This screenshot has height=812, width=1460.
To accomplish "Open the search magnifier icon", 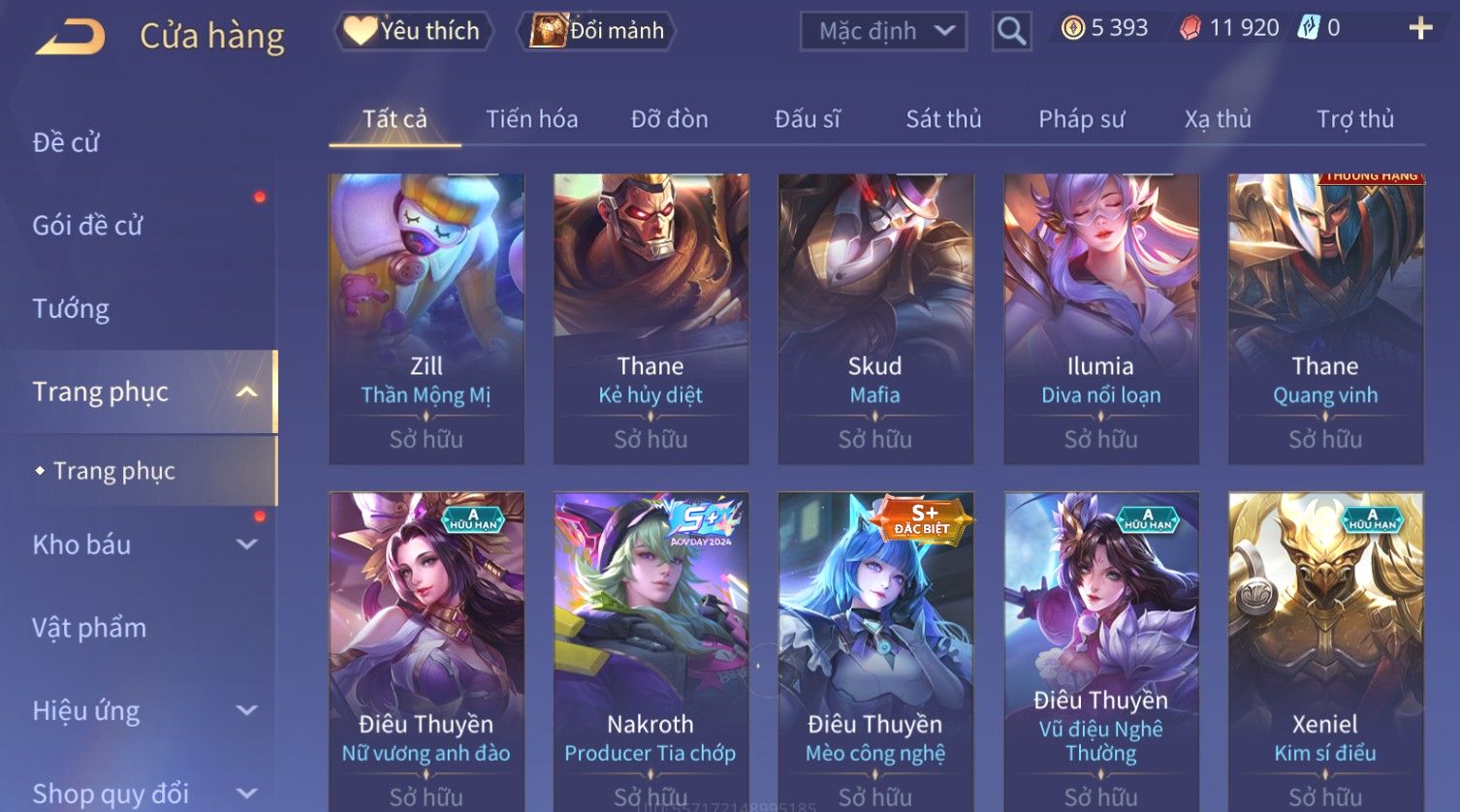I will 1011,31.
